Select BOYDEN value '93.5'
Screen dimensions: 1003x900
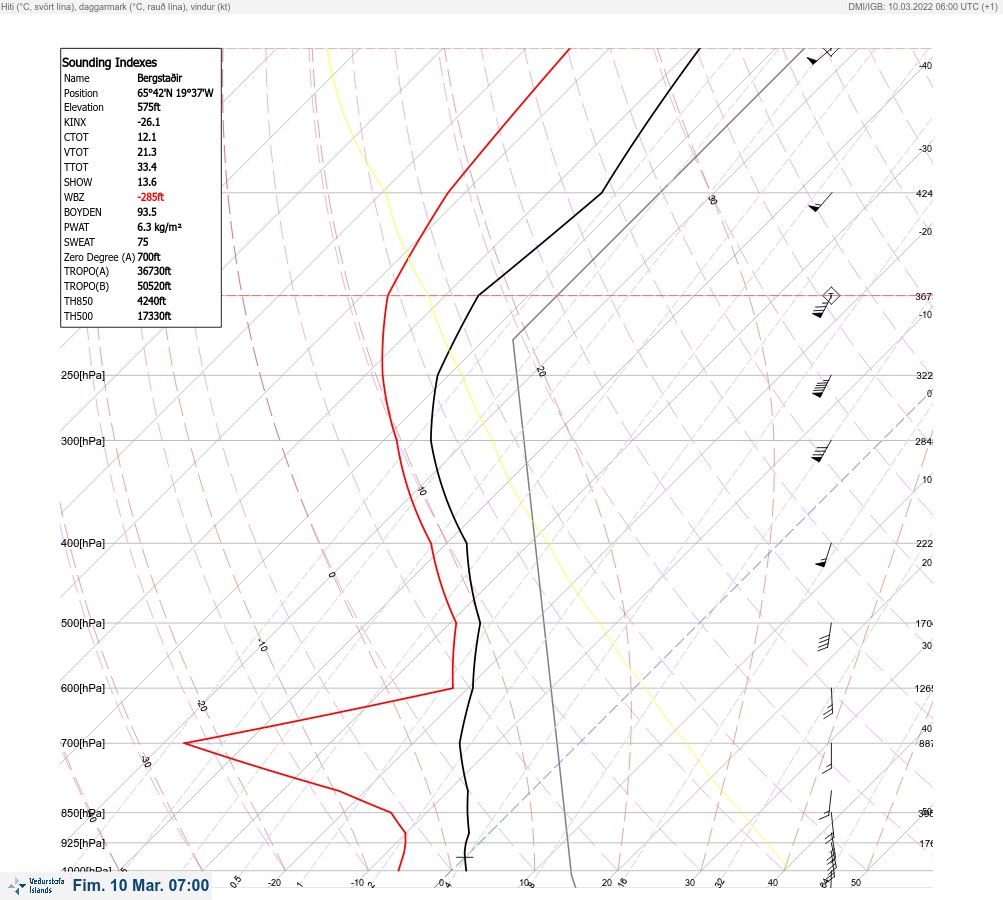click(x=146, y=212)
